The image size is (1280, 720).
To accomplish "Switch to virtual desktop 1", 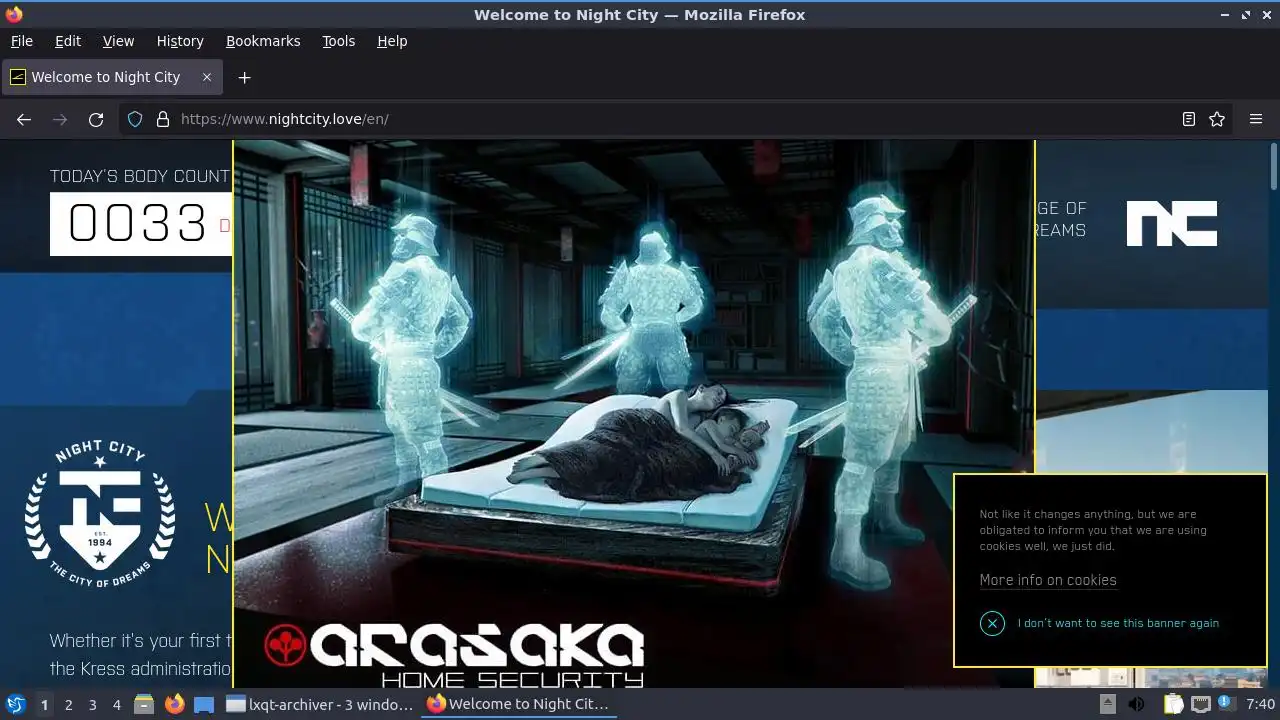I will point(44,704).
